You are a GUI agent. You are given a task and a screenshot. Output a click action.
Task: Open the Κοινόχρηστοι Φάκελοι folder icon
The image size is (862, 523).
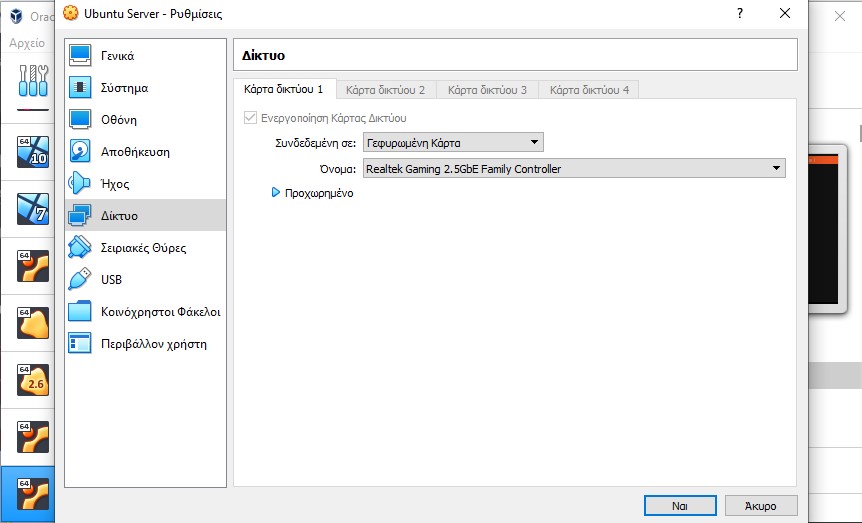coord(80,311)
